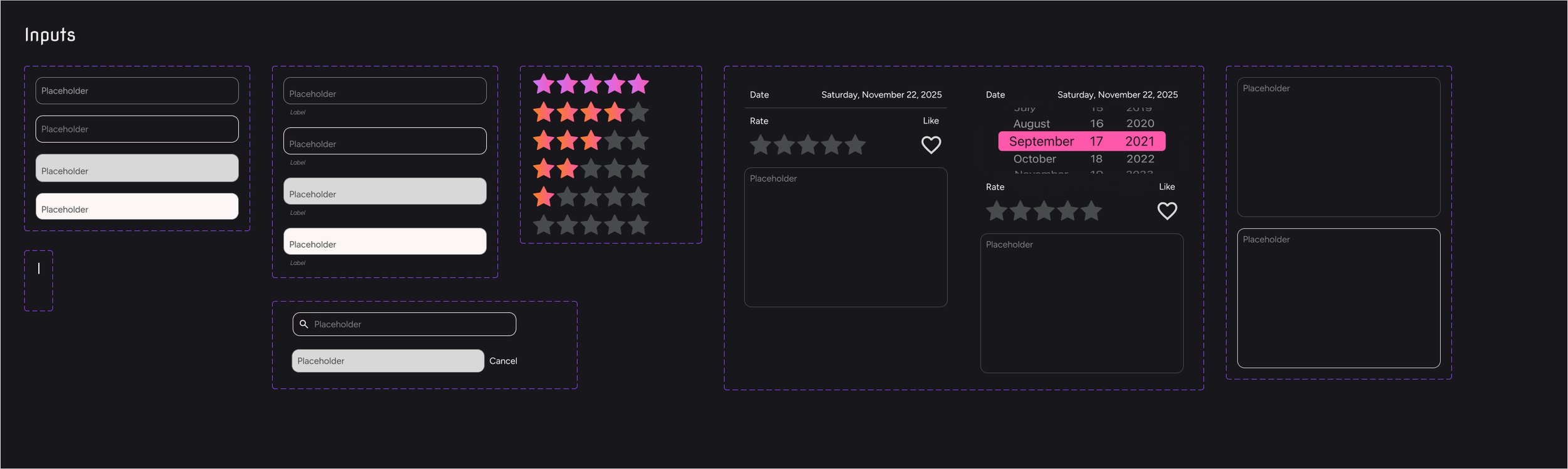The image size is (1568, 469).
Task: Click the gray filled field with Label caption
Action: [385, 191]
